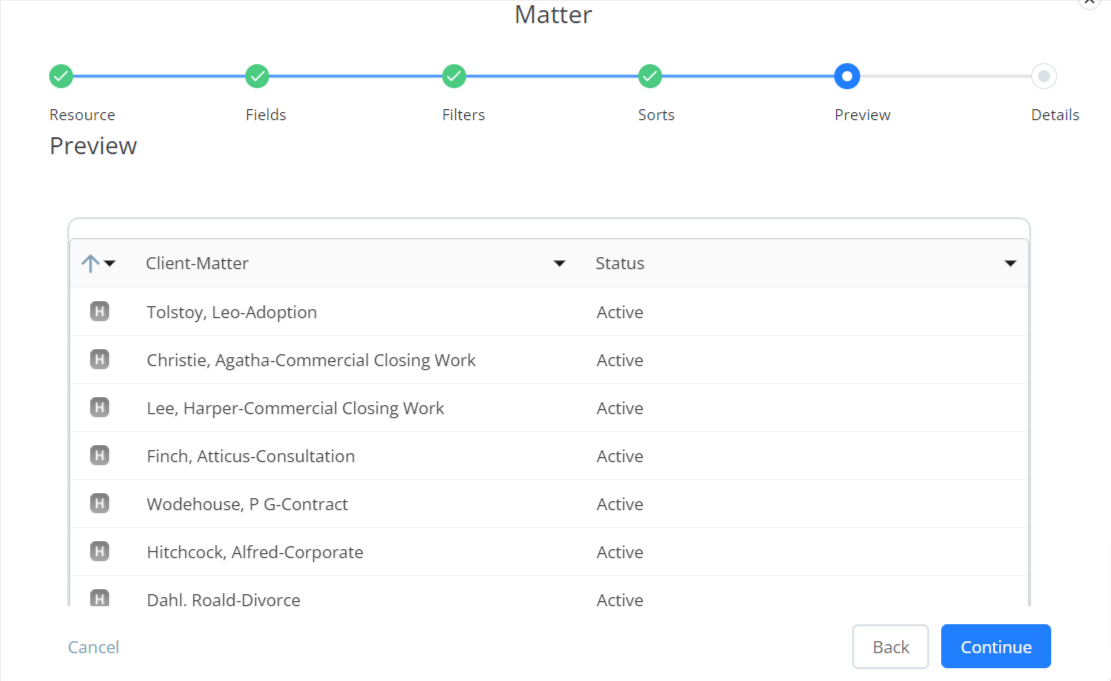
Task: Select Wodehouse, P G-Contract
Action: 247,505
